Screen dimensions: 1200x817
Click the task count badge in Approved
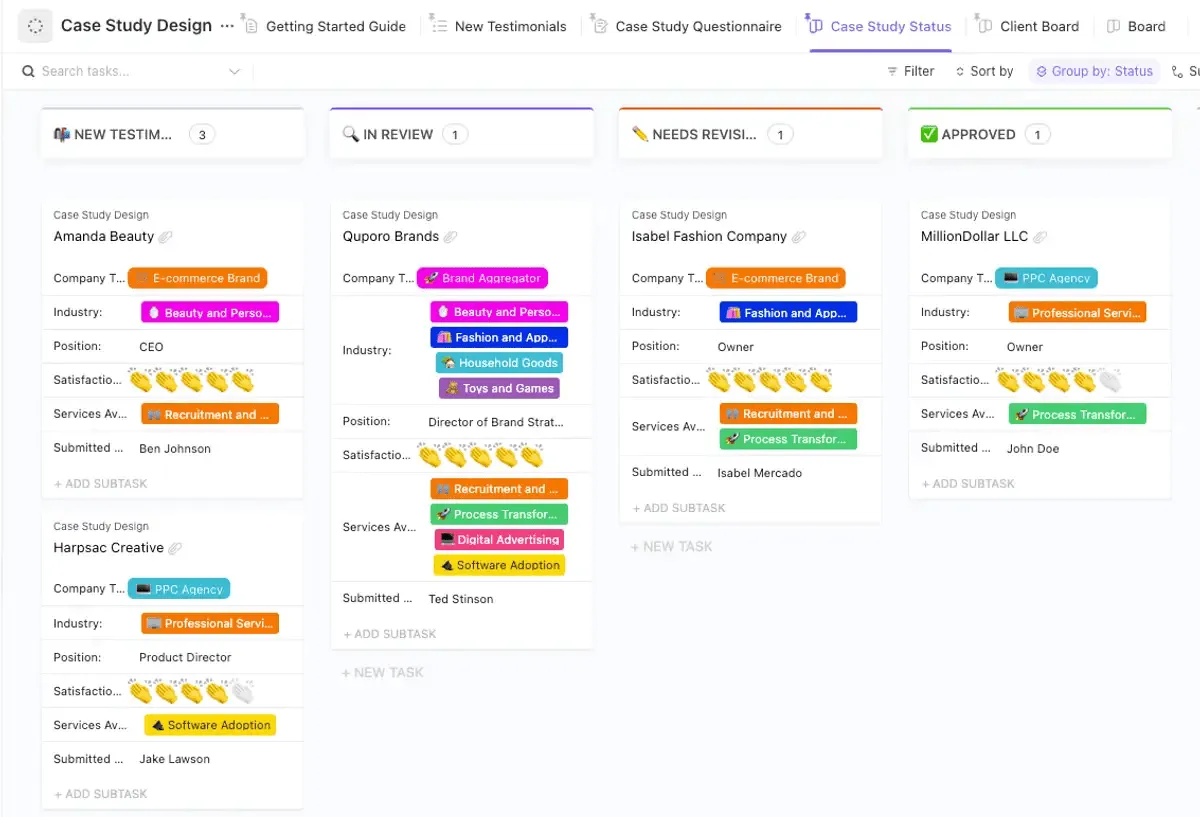pos(1037,134)
